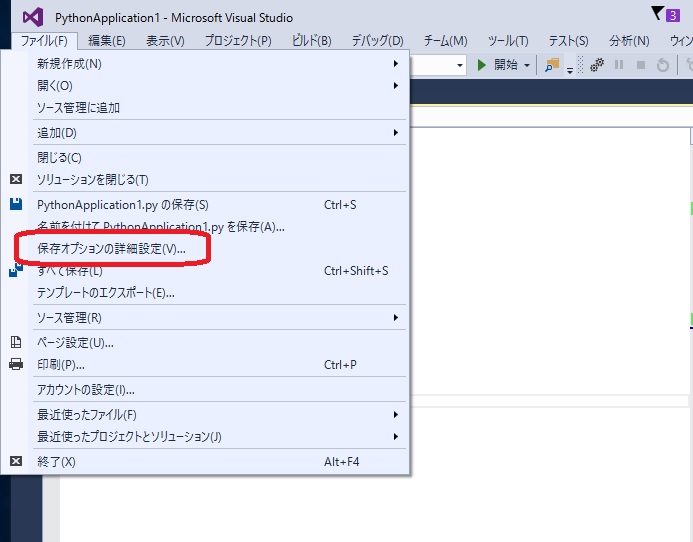This screenshot has height=542, width=693.
Task: Open the dropdown arrow next to 開始
Action: pyautogui.click(x=527, y=65)
